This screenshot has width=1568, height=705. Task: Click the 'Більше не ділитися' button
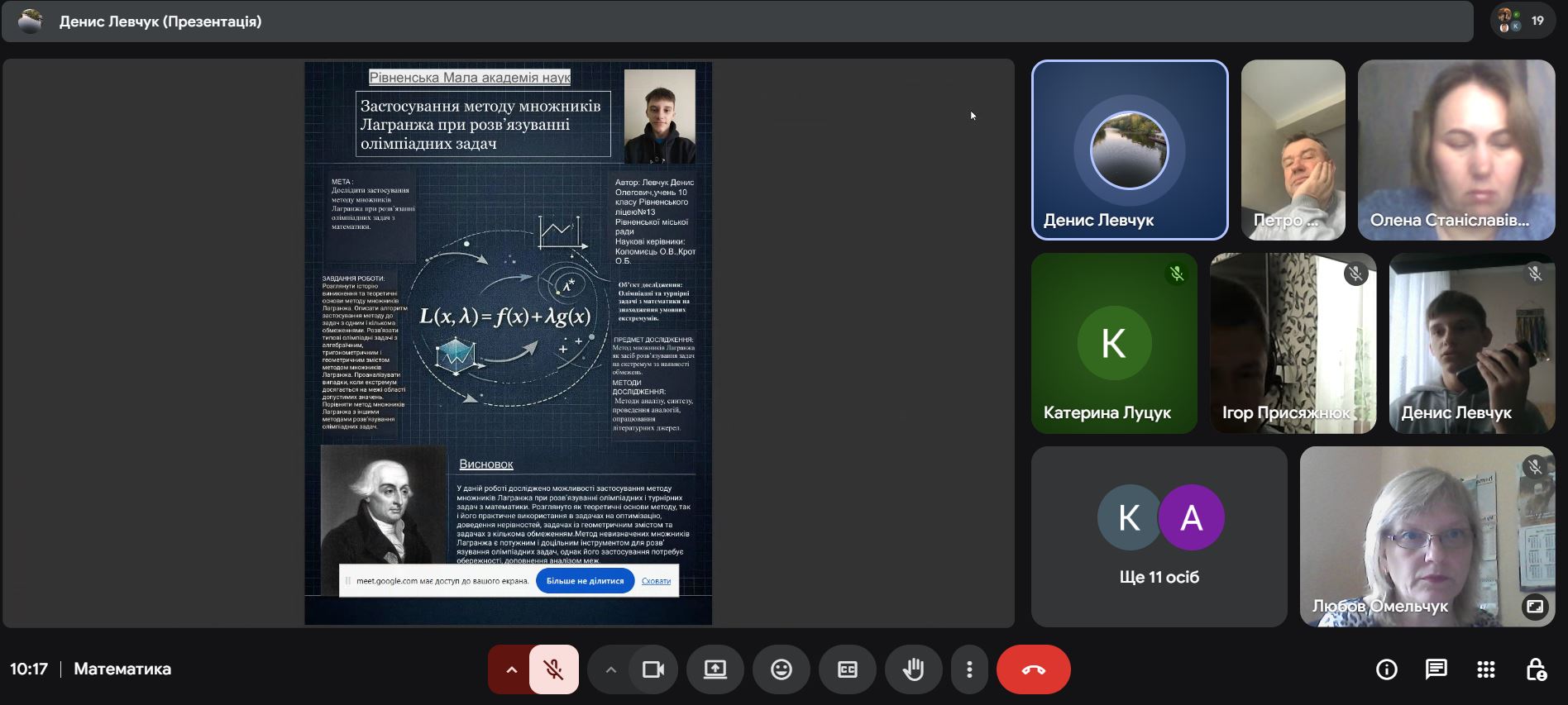(x=585, y=581)
